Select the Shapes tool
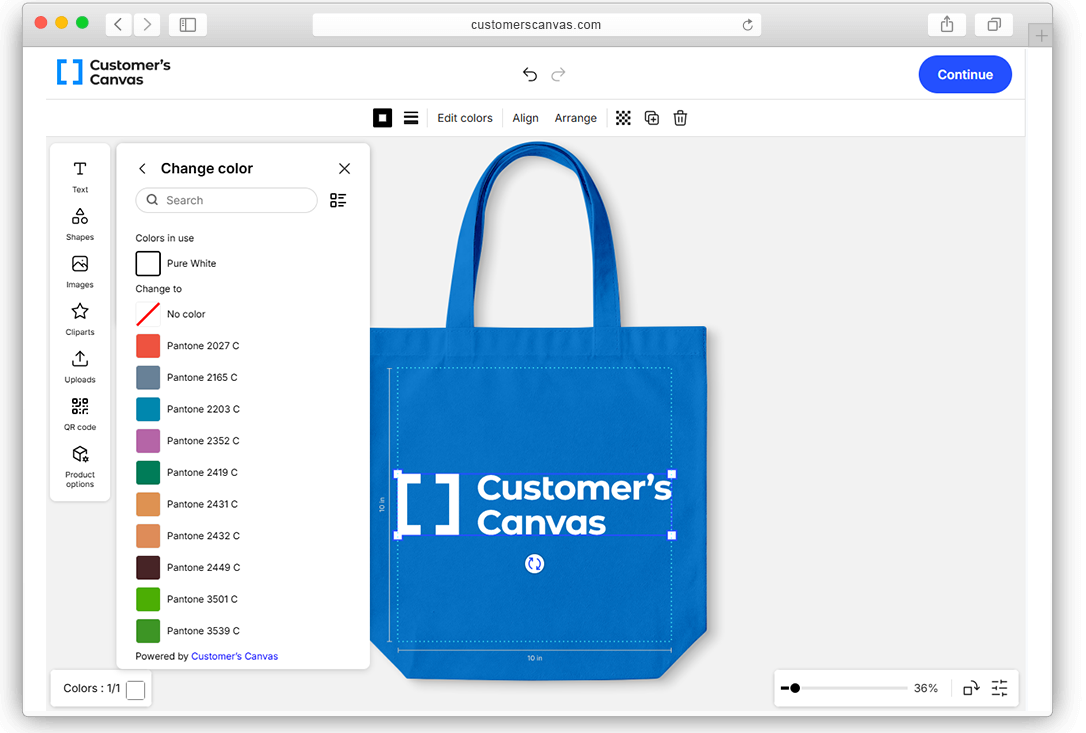 (x=79, y=223)
